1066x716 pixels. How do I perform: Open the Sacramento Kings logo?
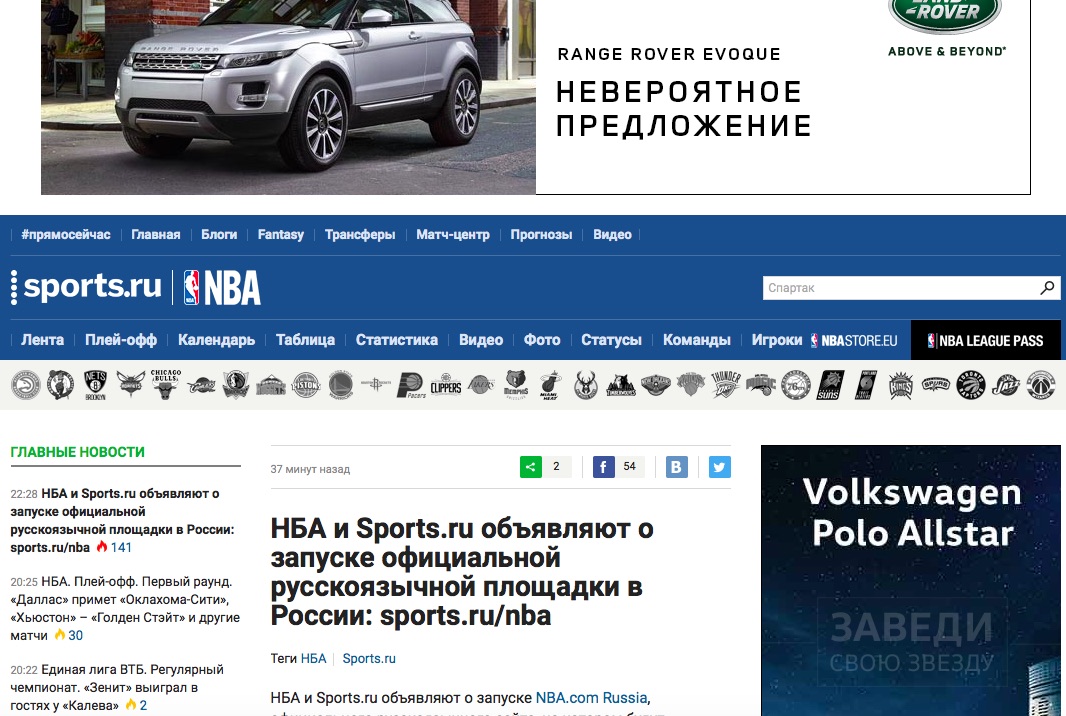901,385
